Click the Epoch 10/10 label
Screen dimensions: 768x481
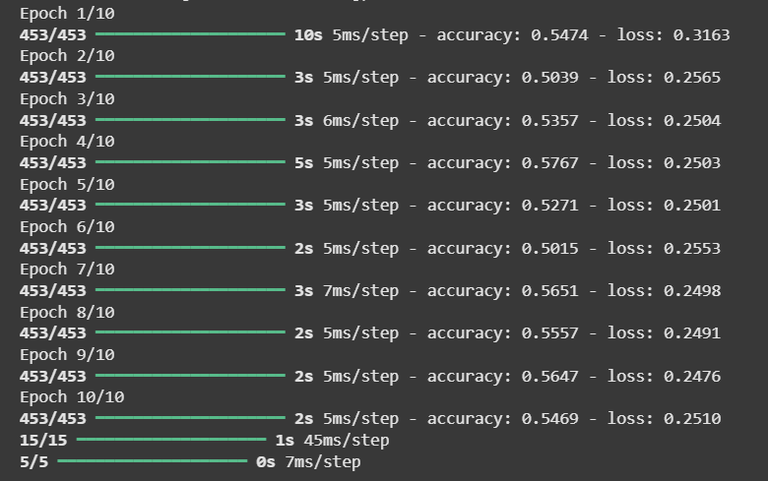click(x=72, y=397)
